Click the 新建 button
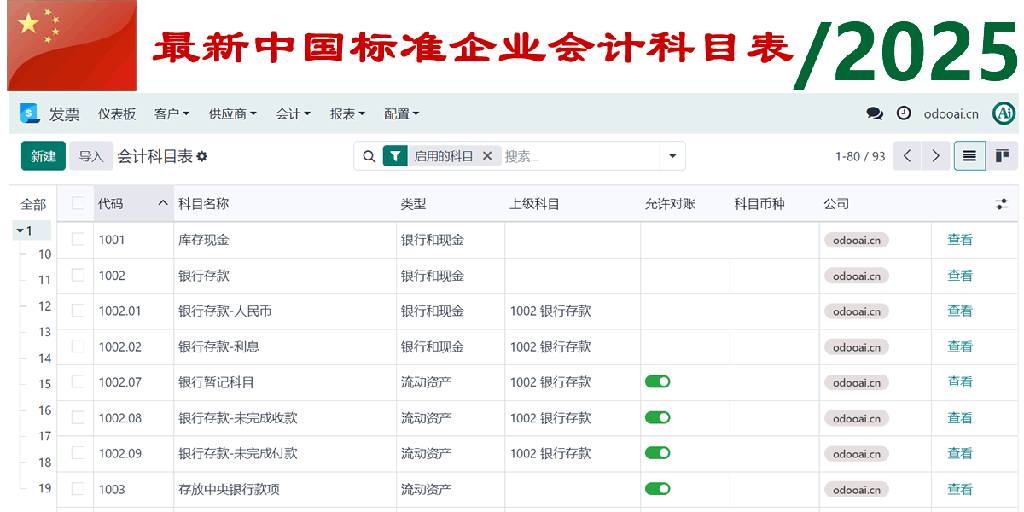Image resolution: width=1024 pixels, height=512 pixels. click(x=43, y=156)
